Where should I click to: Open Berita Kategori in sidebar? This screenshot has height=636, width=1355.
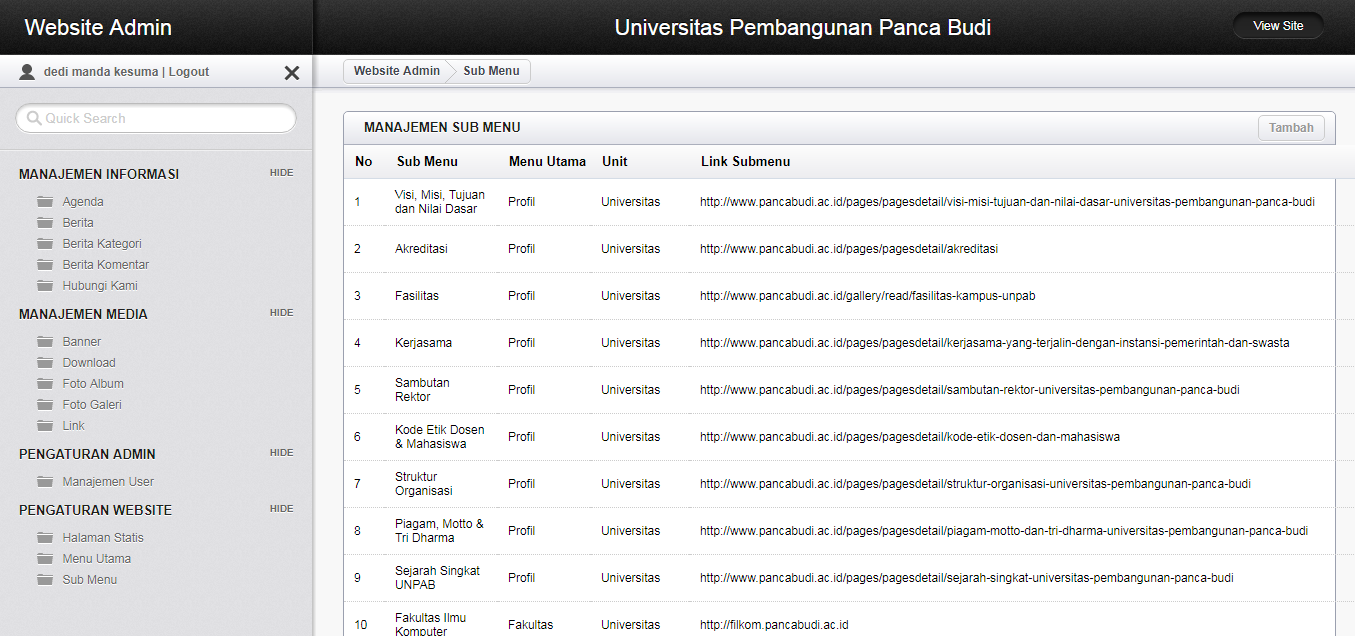(102, 244)
